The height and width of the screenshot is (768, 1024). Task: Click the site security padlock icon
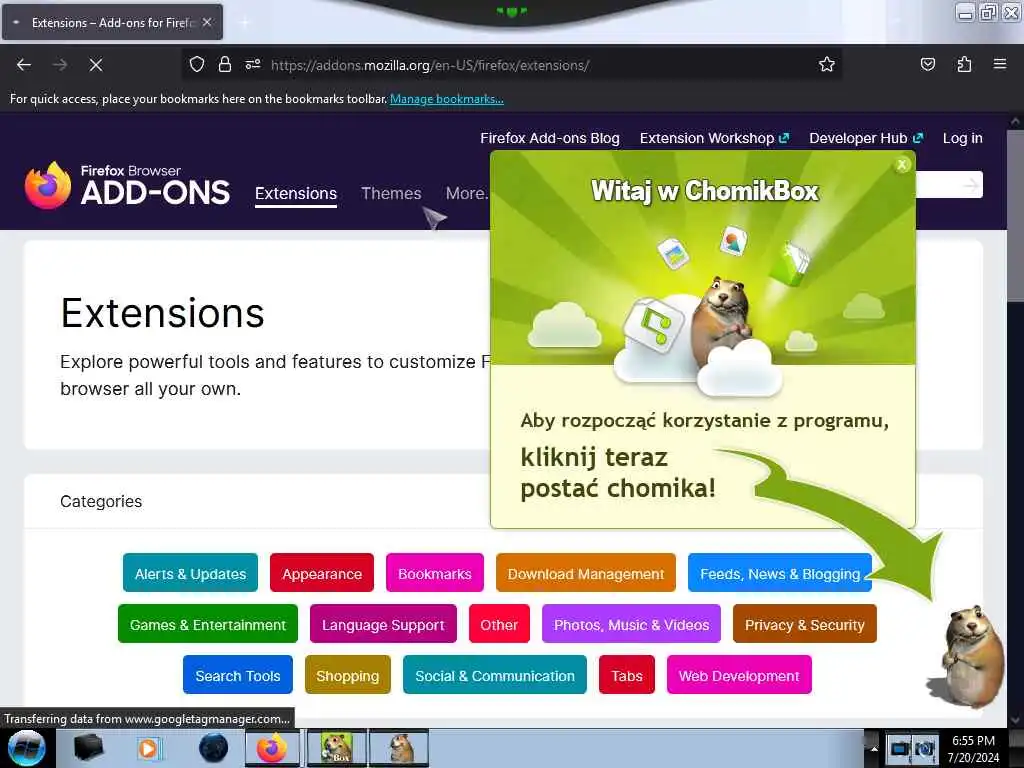coord(225,64)
